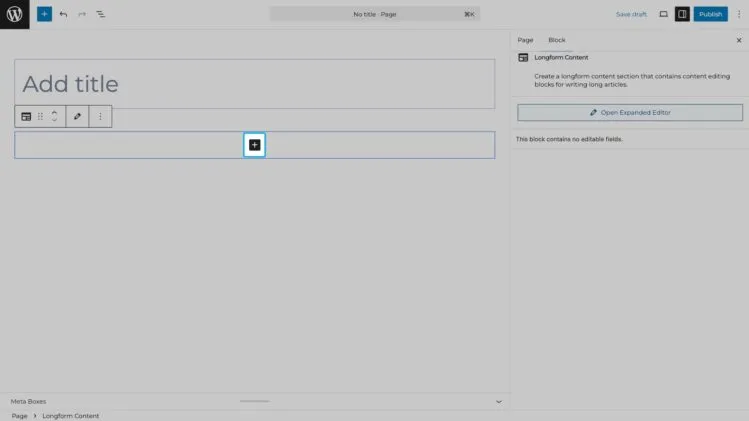Open the editor Options kebab menu

tap(739, 14)
